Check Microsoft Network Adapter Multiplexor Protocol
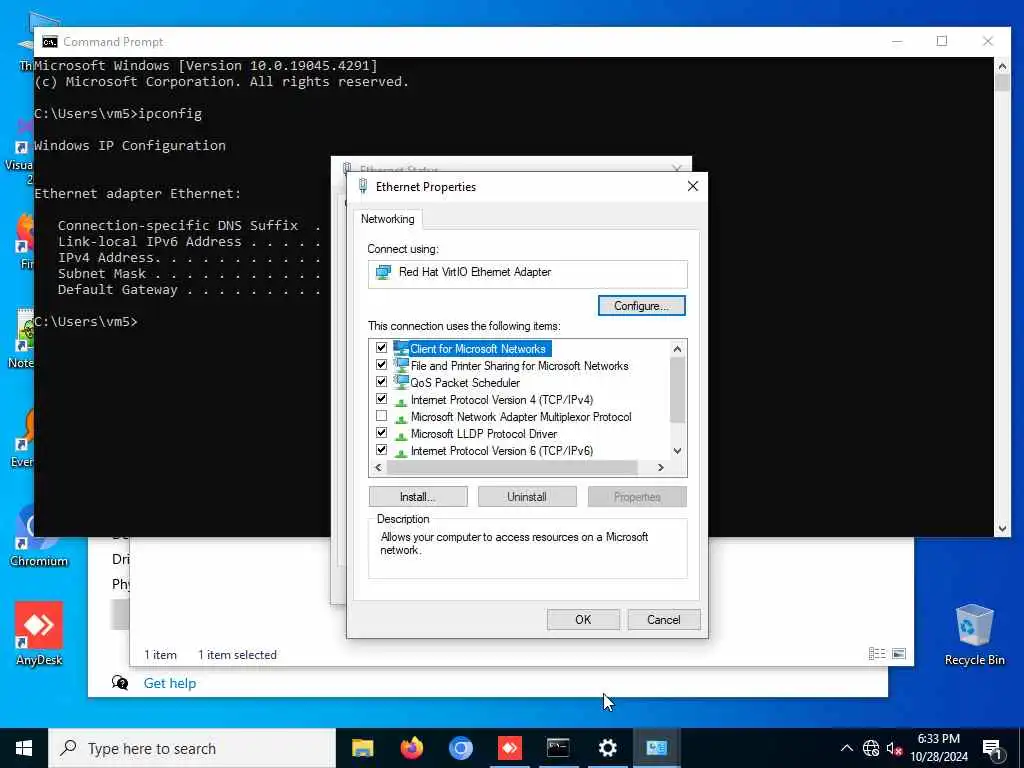The width and height of the screenshot is (1024, 768). point(381,416)
